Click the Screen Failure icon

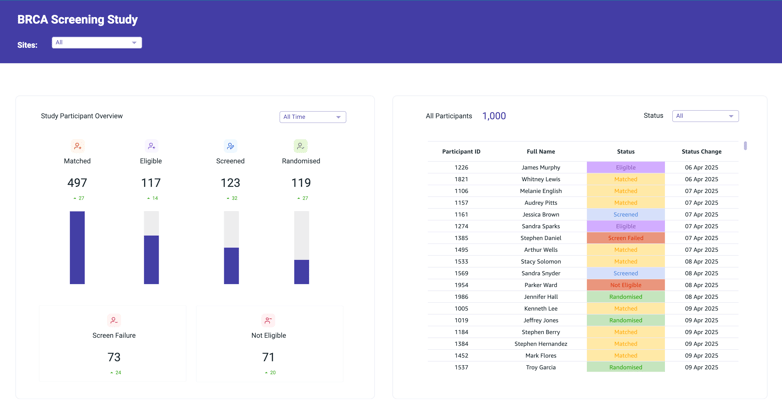pos(114,320)
